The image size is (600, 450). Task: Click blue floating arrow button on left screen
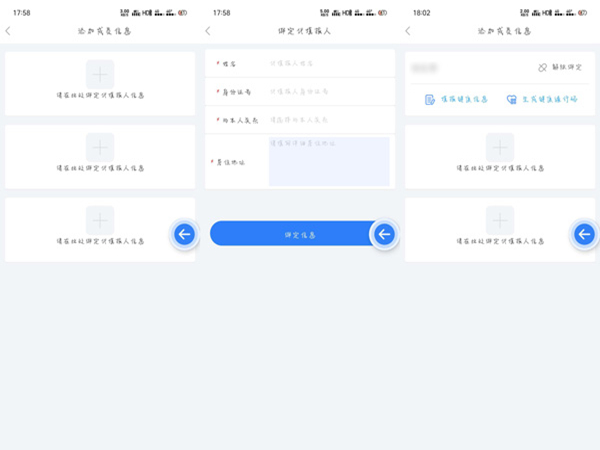(x=184, y=234)
